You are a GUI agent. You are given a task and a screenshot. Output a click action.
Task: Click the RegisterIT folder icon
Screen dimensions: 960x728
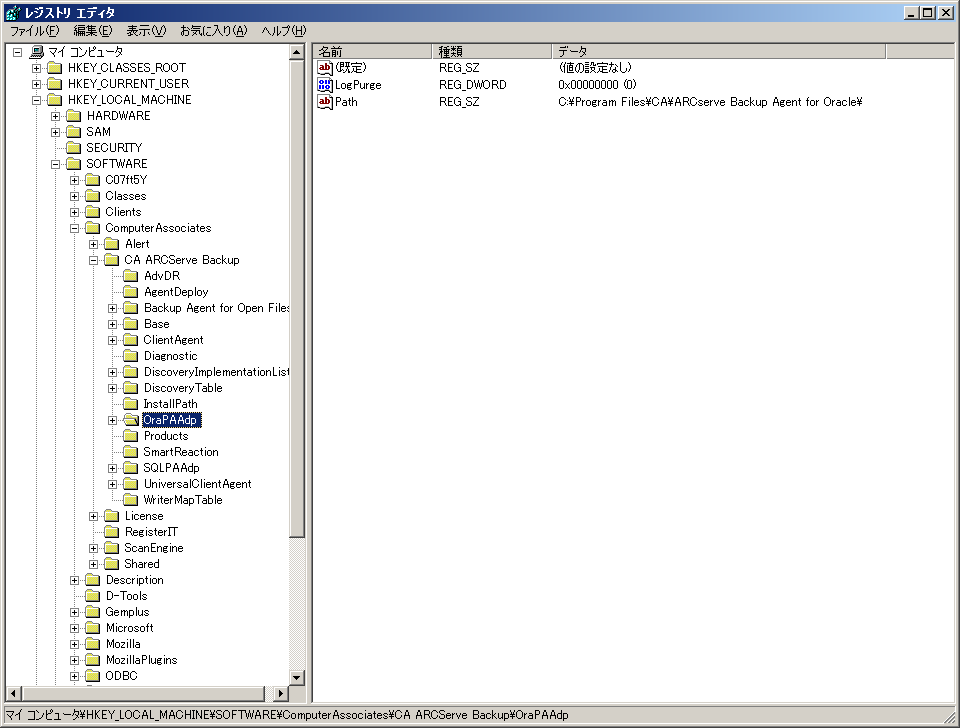112,532
